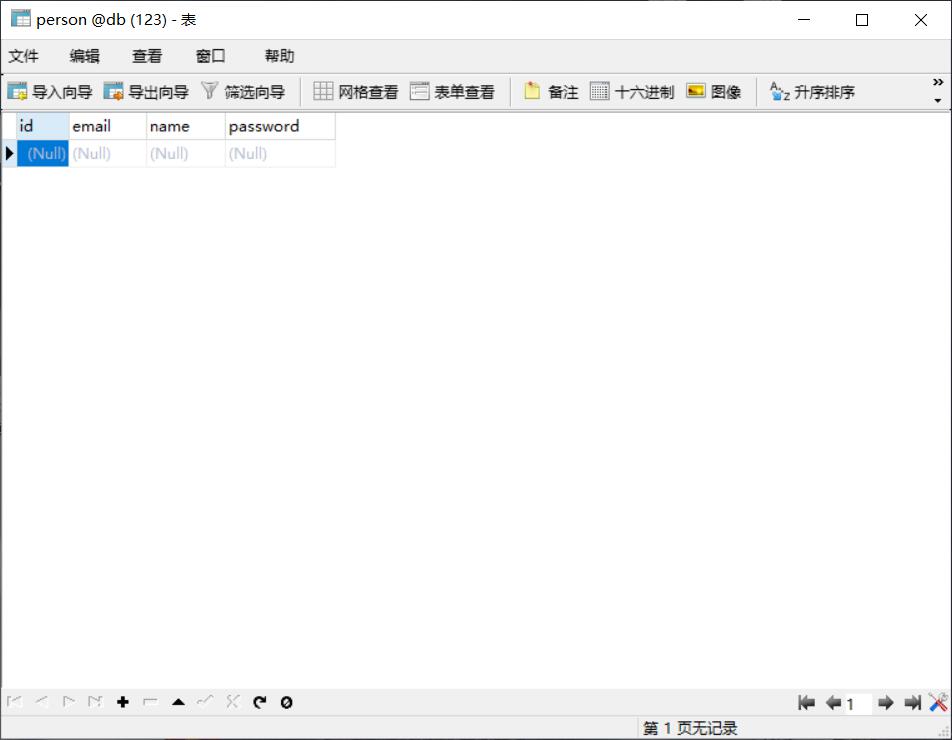Expand the overflow toolbar chevron

pyautogui.click(x=937, y=83)
